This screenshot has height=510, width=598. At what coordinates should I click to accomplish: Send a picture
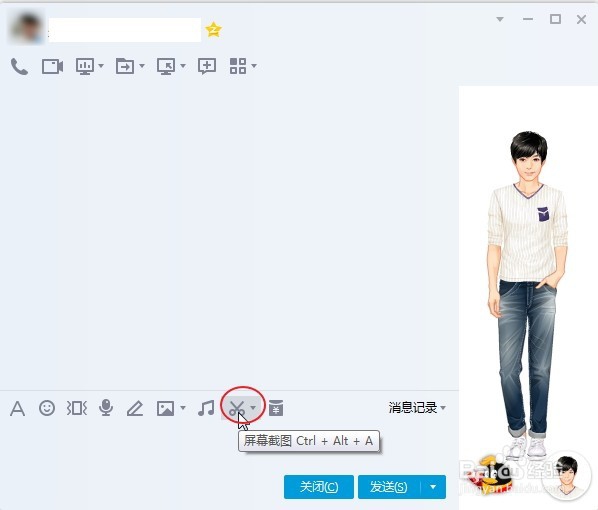pos(166,408)
